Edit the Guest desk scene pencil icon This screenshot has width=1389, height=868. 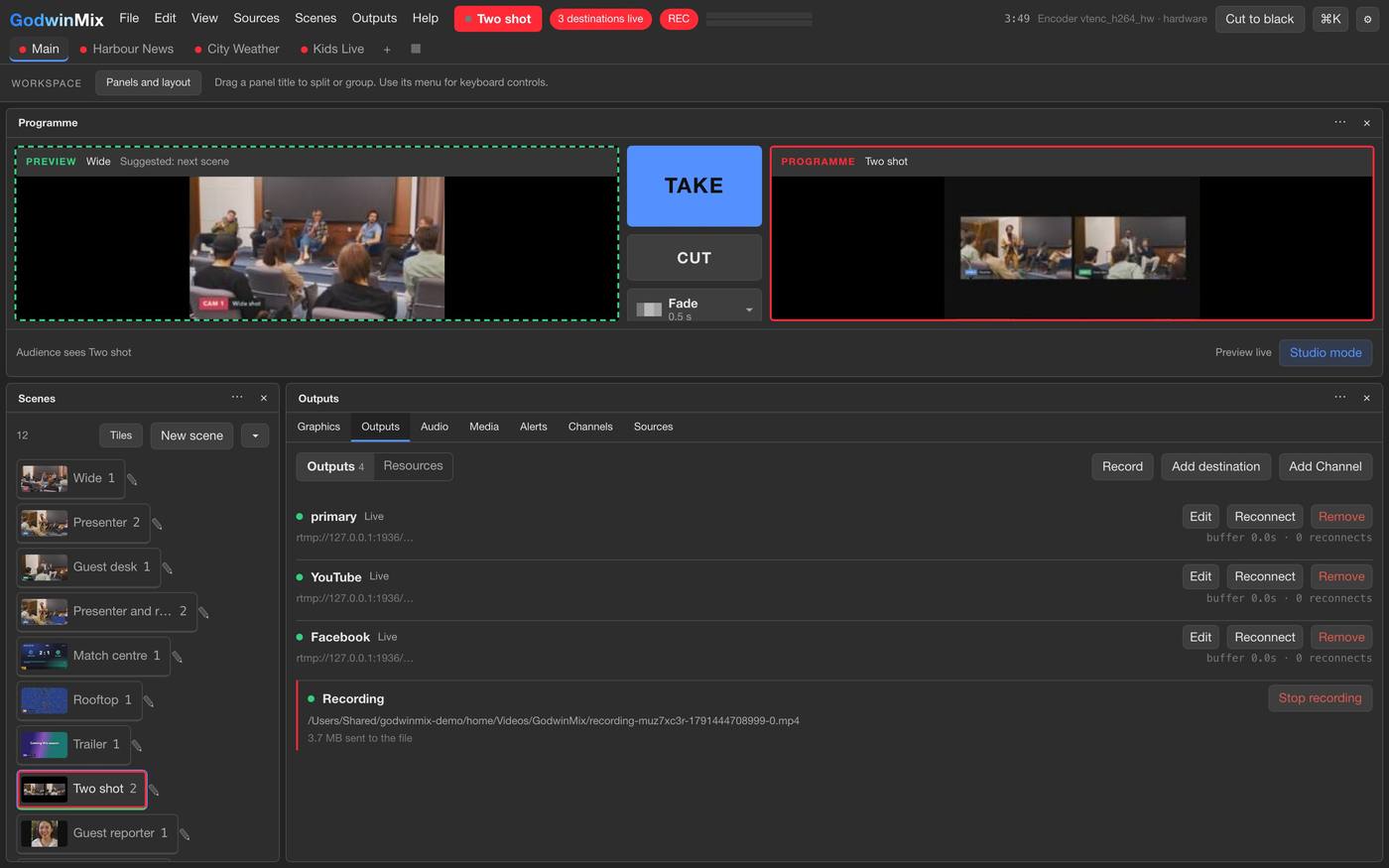[x=168, y=568]
